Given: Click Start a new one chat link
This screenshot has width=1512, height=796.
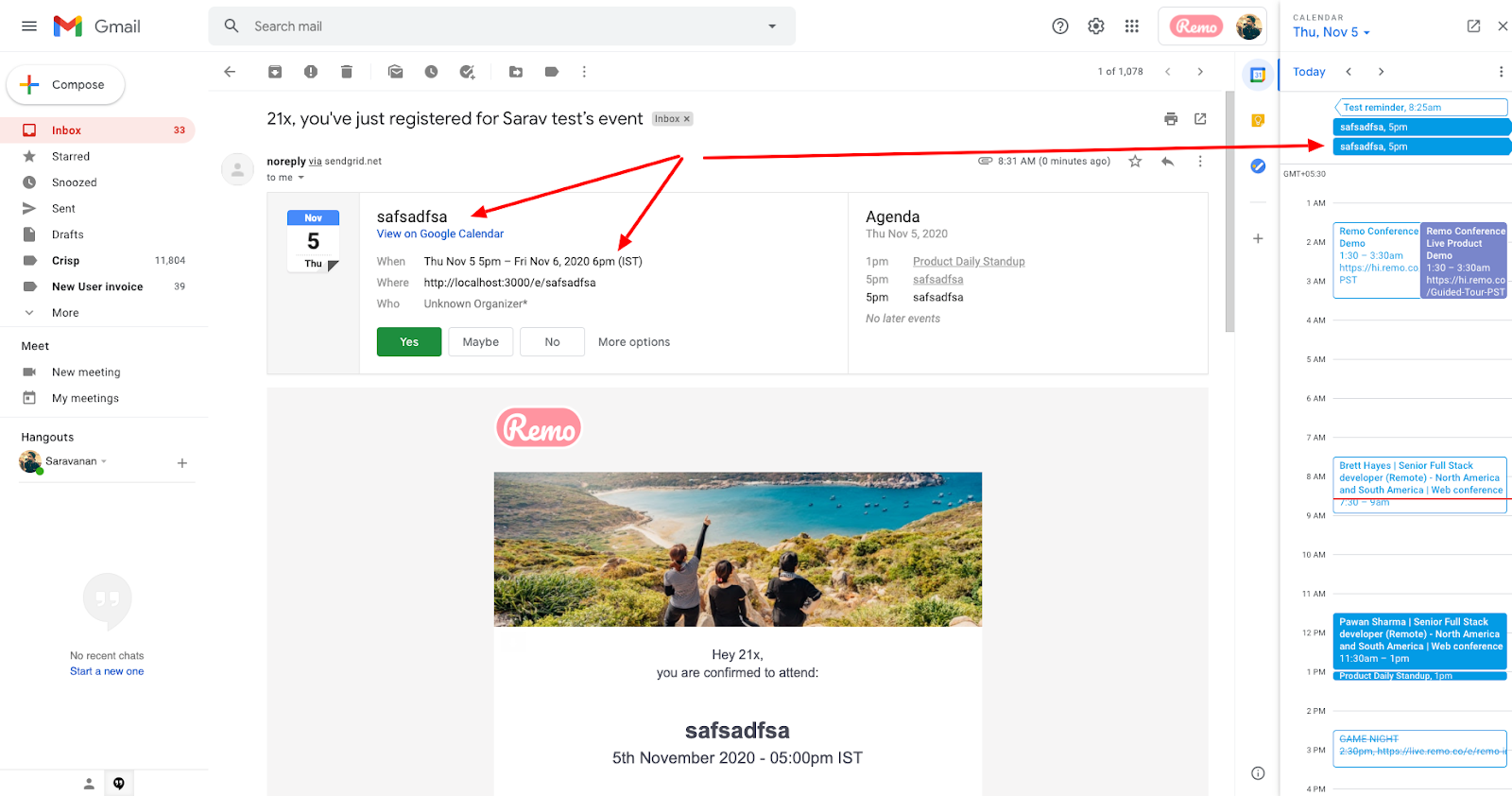Looking at the screenshot, I should 107,672.
